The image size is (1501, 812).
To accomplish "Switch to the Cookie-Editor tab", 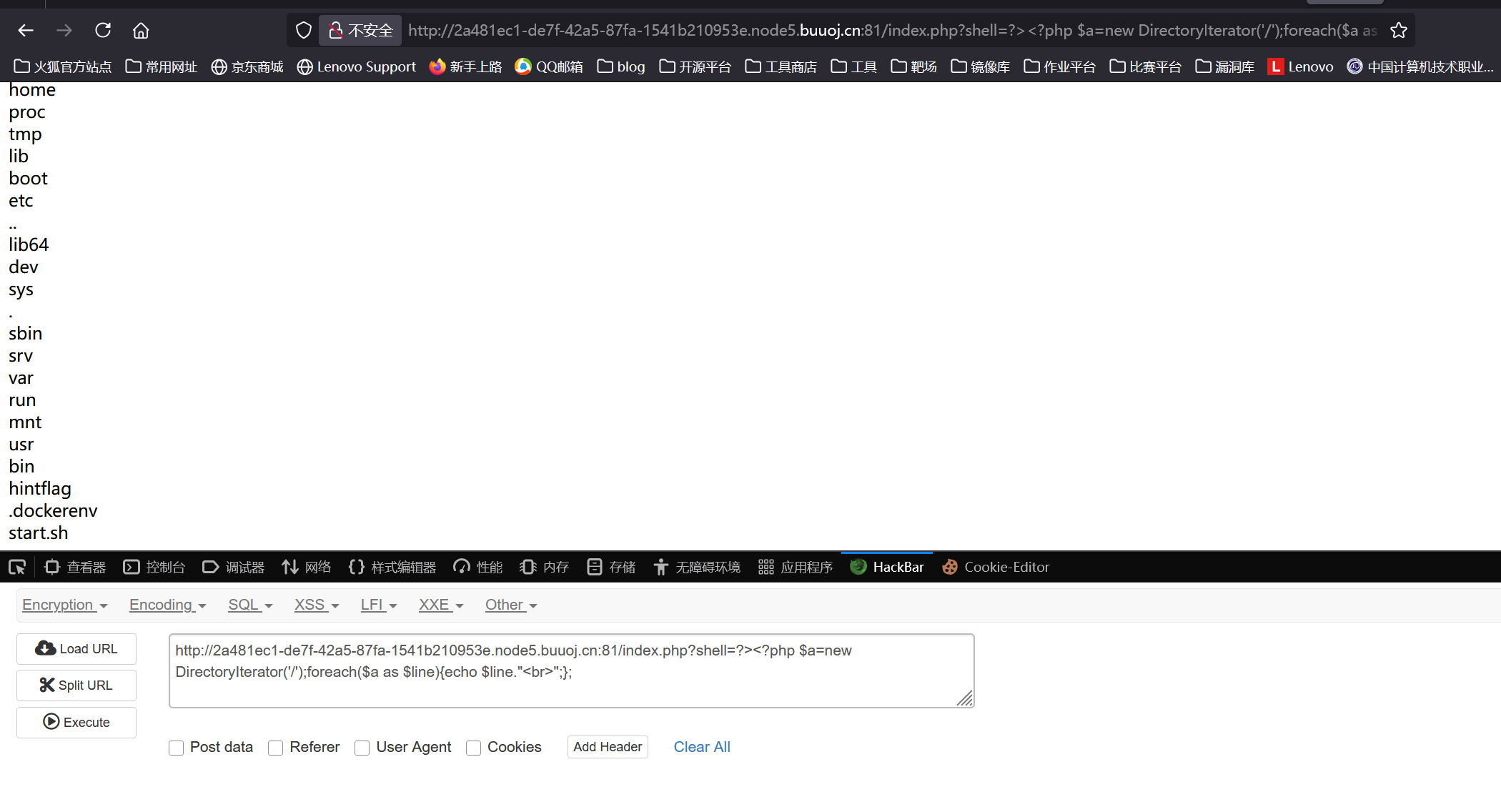I will [x=996, y=567].
